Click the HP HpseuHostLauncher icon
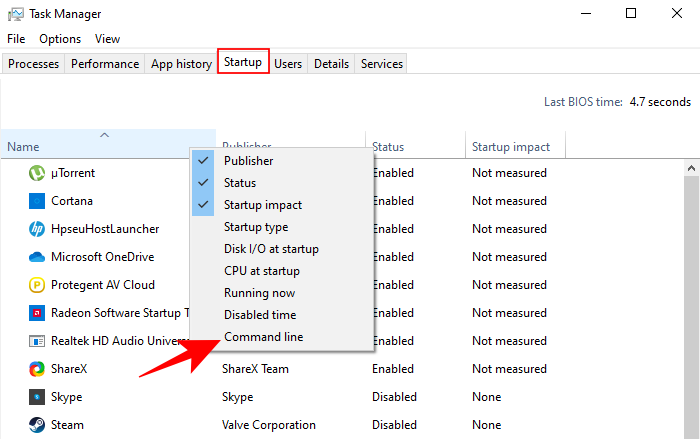This screenshot has width=700, height=439. point(36,229)
